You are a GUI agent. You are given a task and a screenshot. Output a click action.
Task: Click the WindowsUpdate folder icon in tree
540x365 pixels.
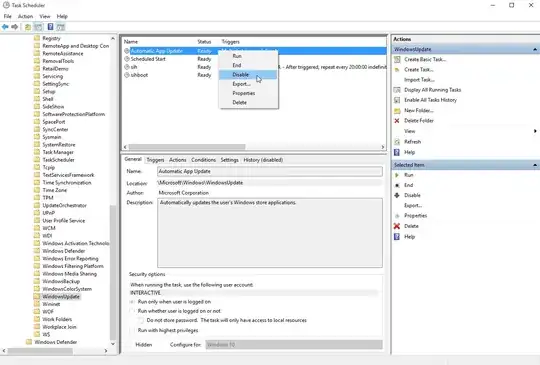37,296
